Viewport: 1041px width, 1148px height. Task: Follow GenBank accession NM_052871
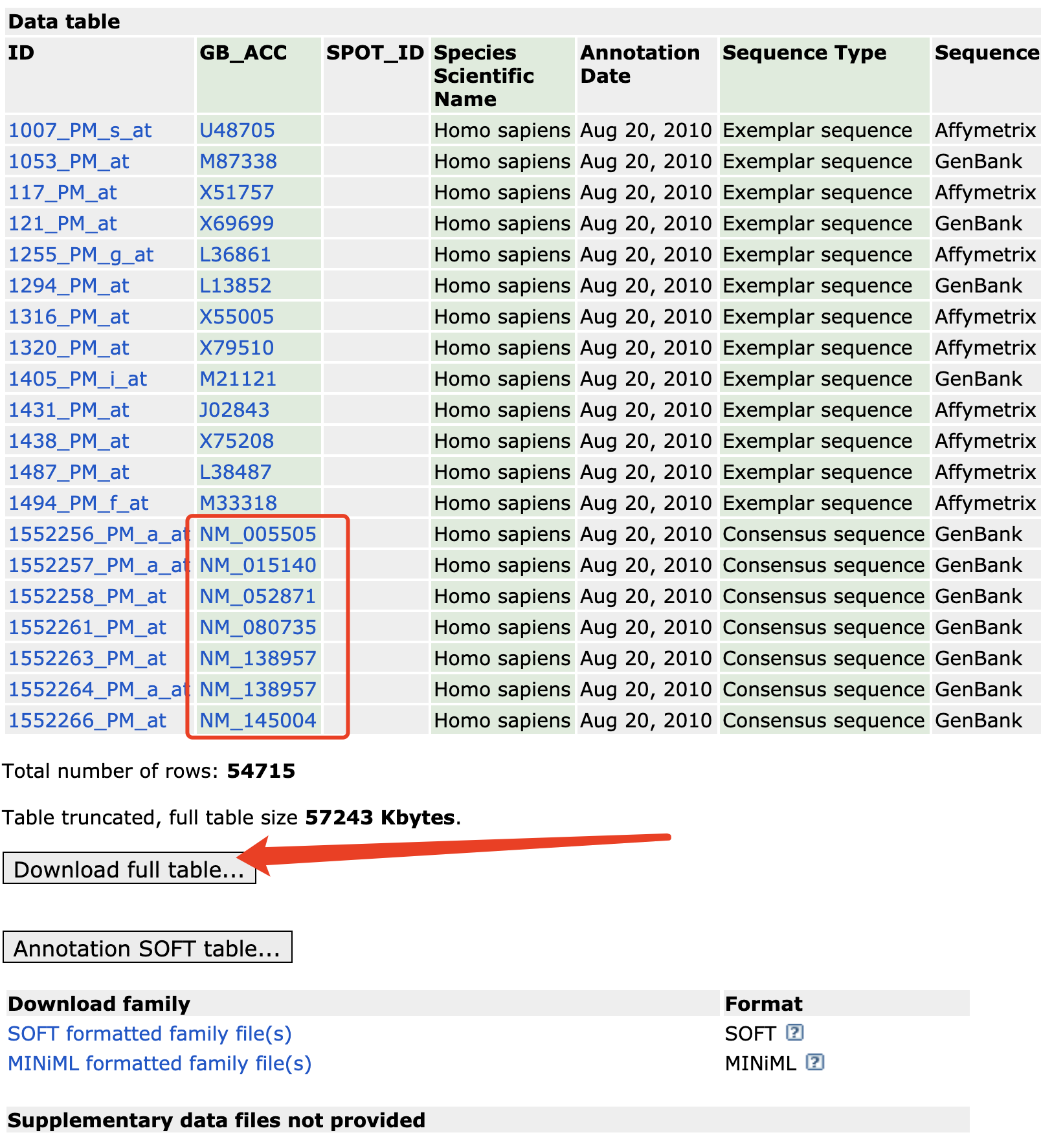(258, 597)
